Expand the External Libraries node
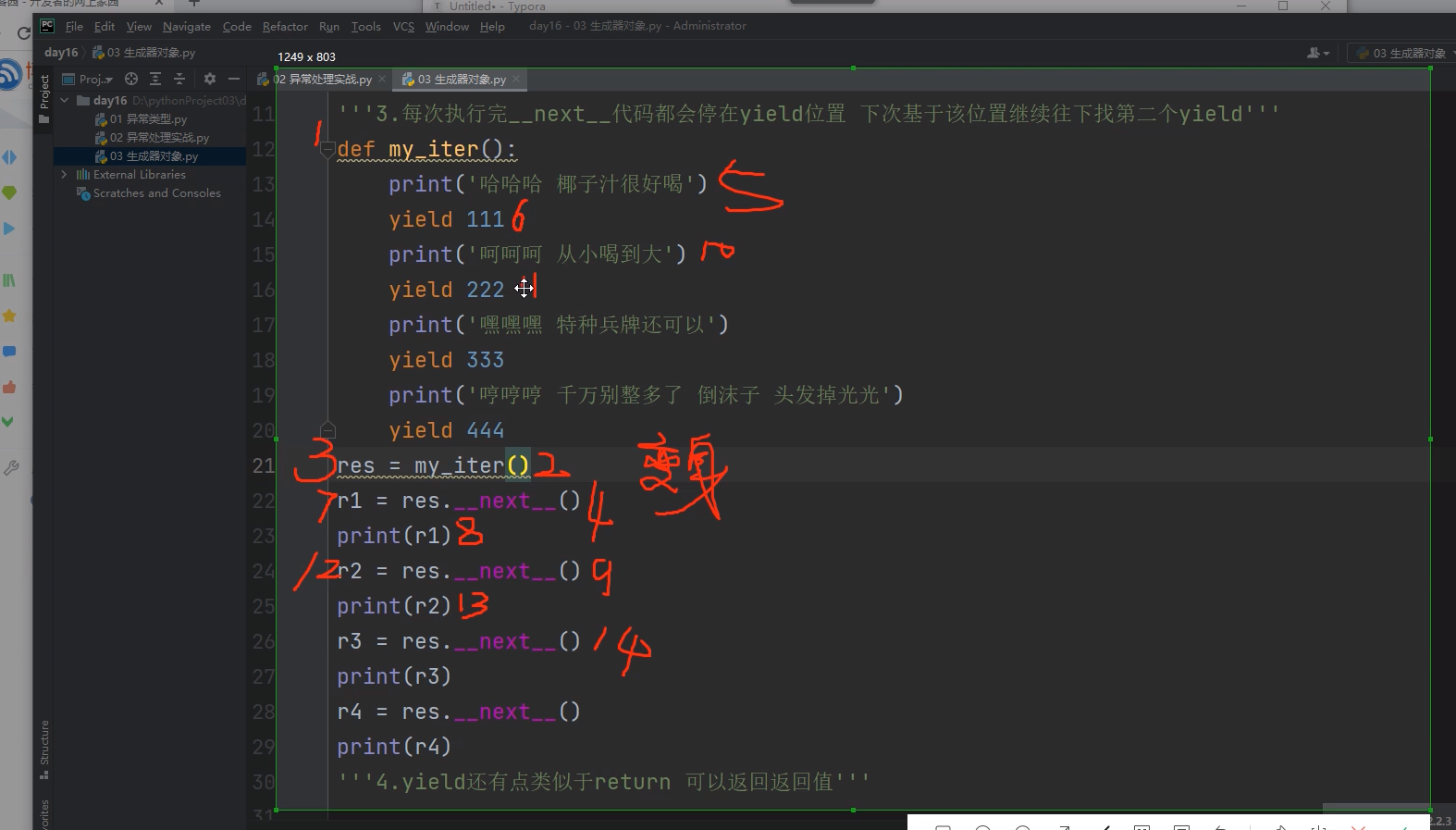The height and width of the screenshot is (830, 1456). pyautogui.click(x=65, y=174)
